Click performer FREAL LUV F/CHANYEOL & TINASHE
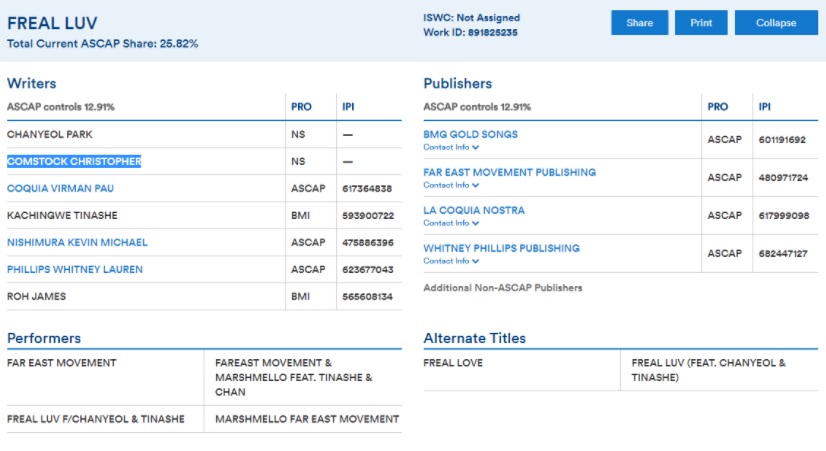The height and width of the screenshot is (451, 826). click(x=96, y=419)
